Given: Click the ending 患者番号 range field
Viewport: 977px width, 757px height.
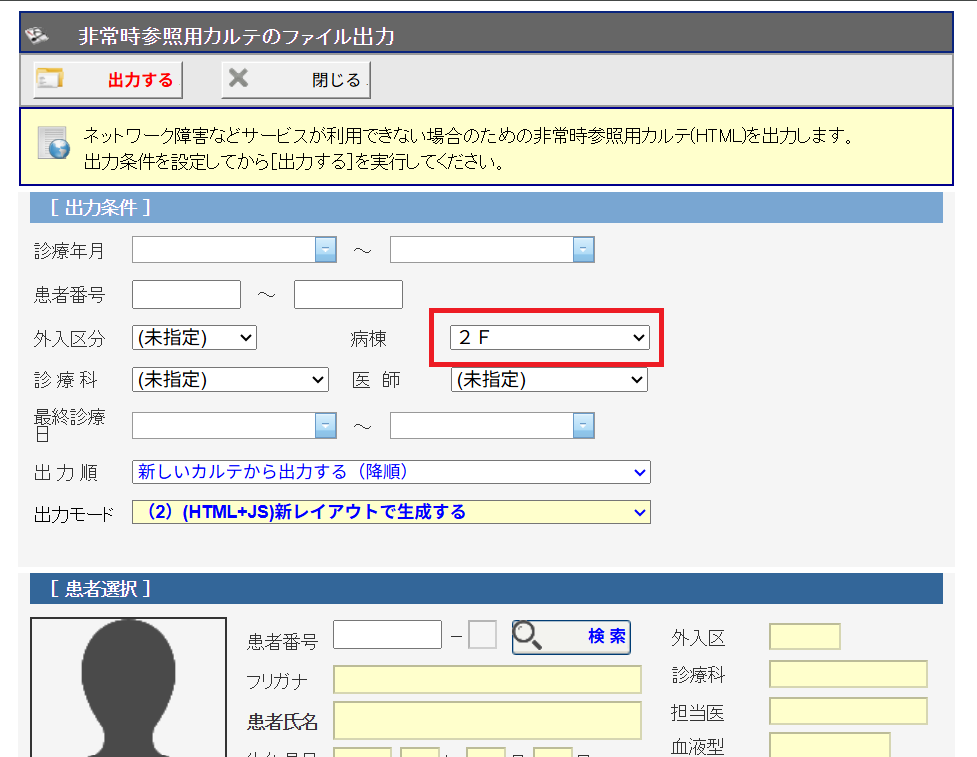Looking at the screenshot, I should pyautogui.click(x=348, y=295).
